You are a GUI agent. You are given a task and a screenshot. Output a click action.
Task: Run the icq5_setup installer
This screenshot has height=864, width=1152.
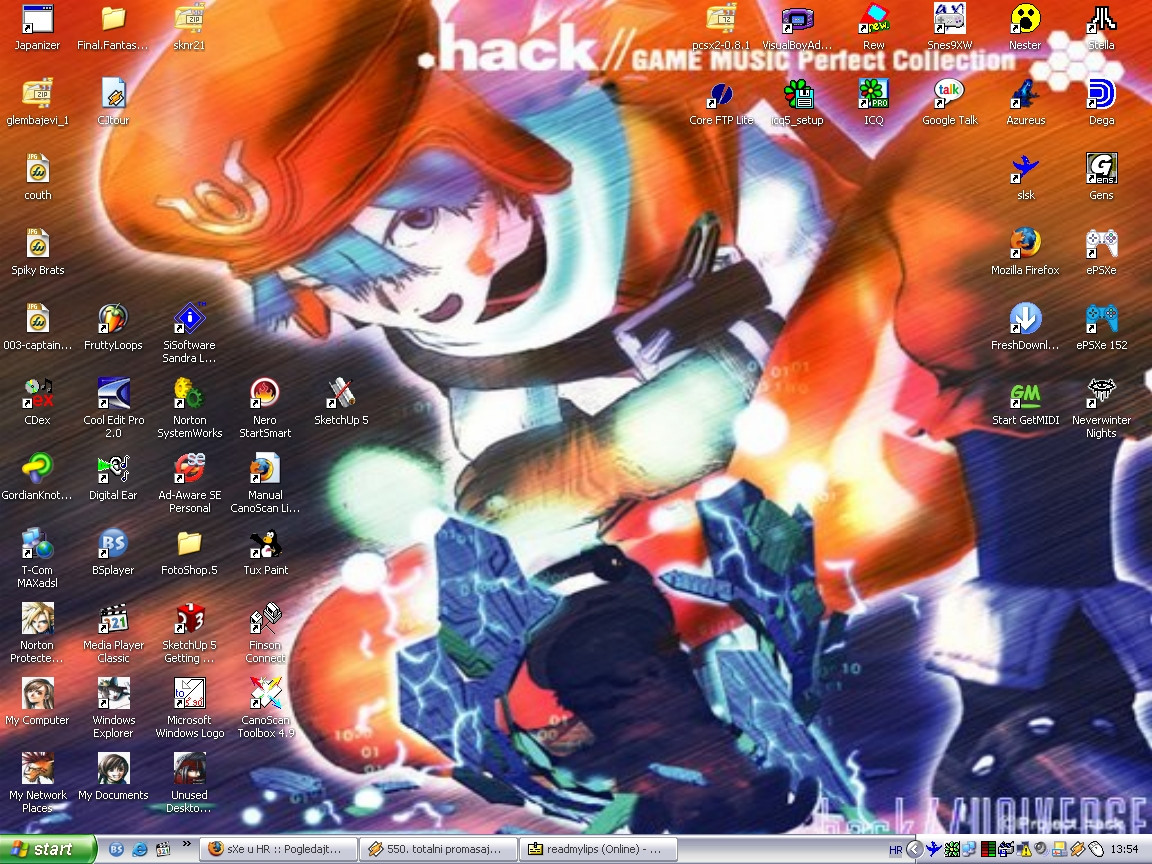click(x=797, y=102)
